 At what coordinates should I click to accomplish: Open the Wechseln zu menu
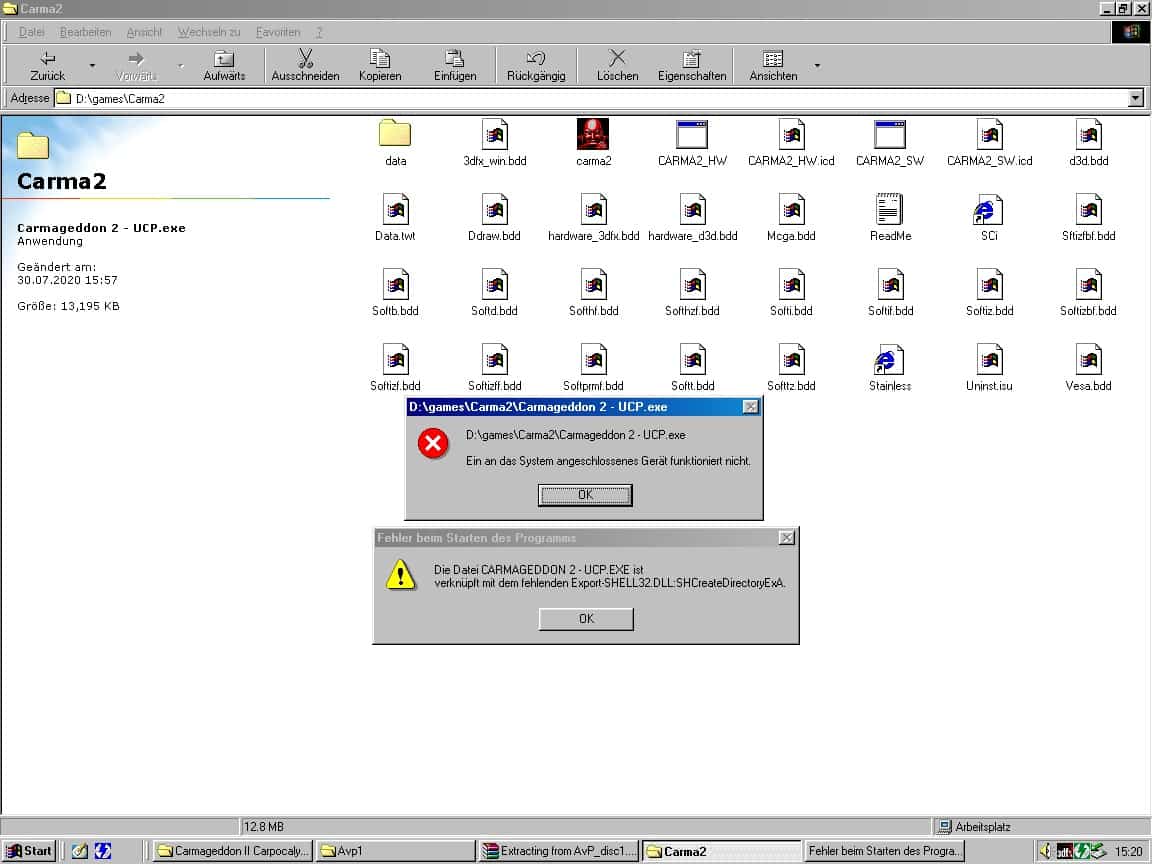pos(209,32)
